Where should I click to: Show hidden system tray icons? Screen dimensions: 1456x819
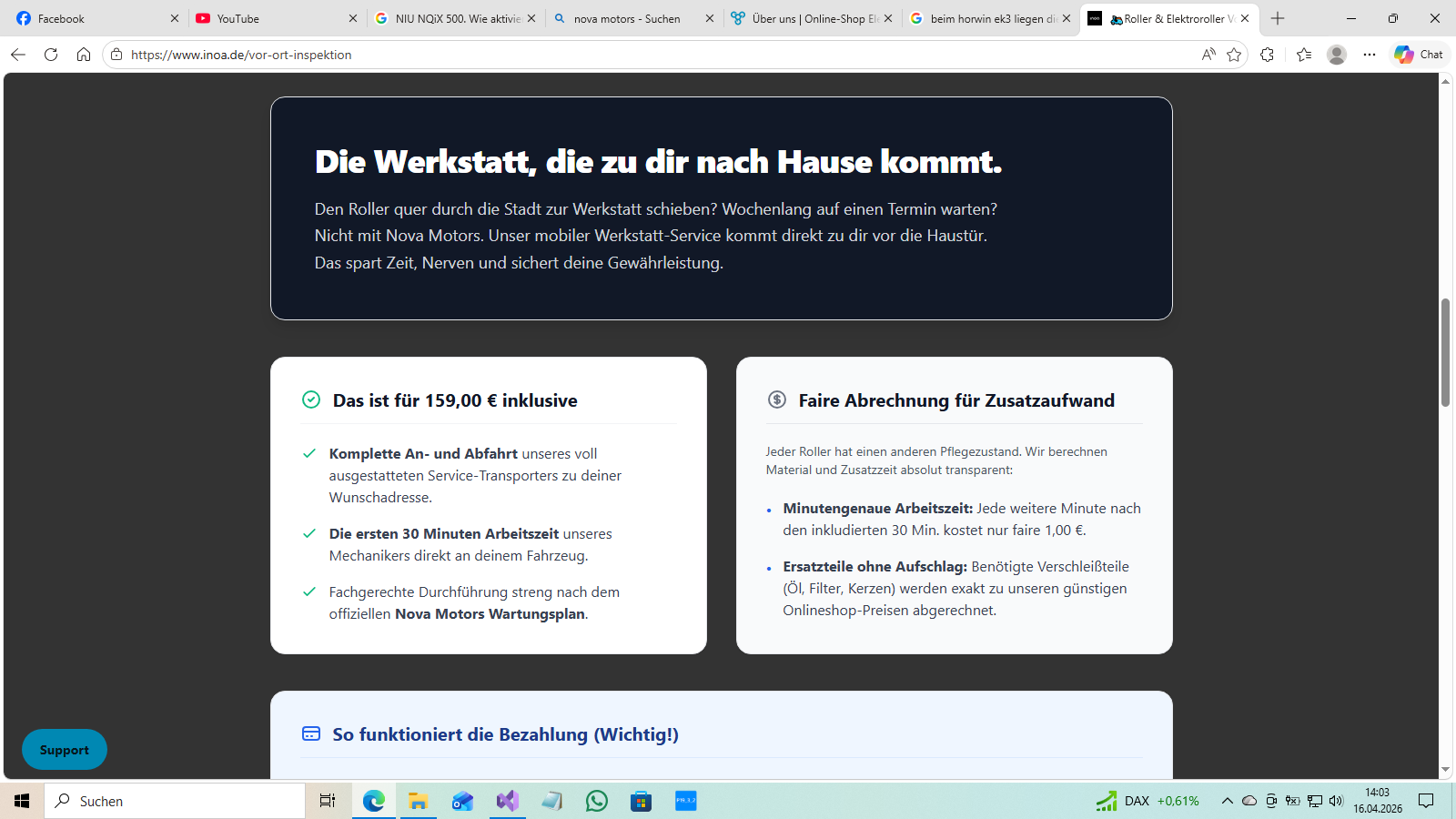coord(1227,801)
